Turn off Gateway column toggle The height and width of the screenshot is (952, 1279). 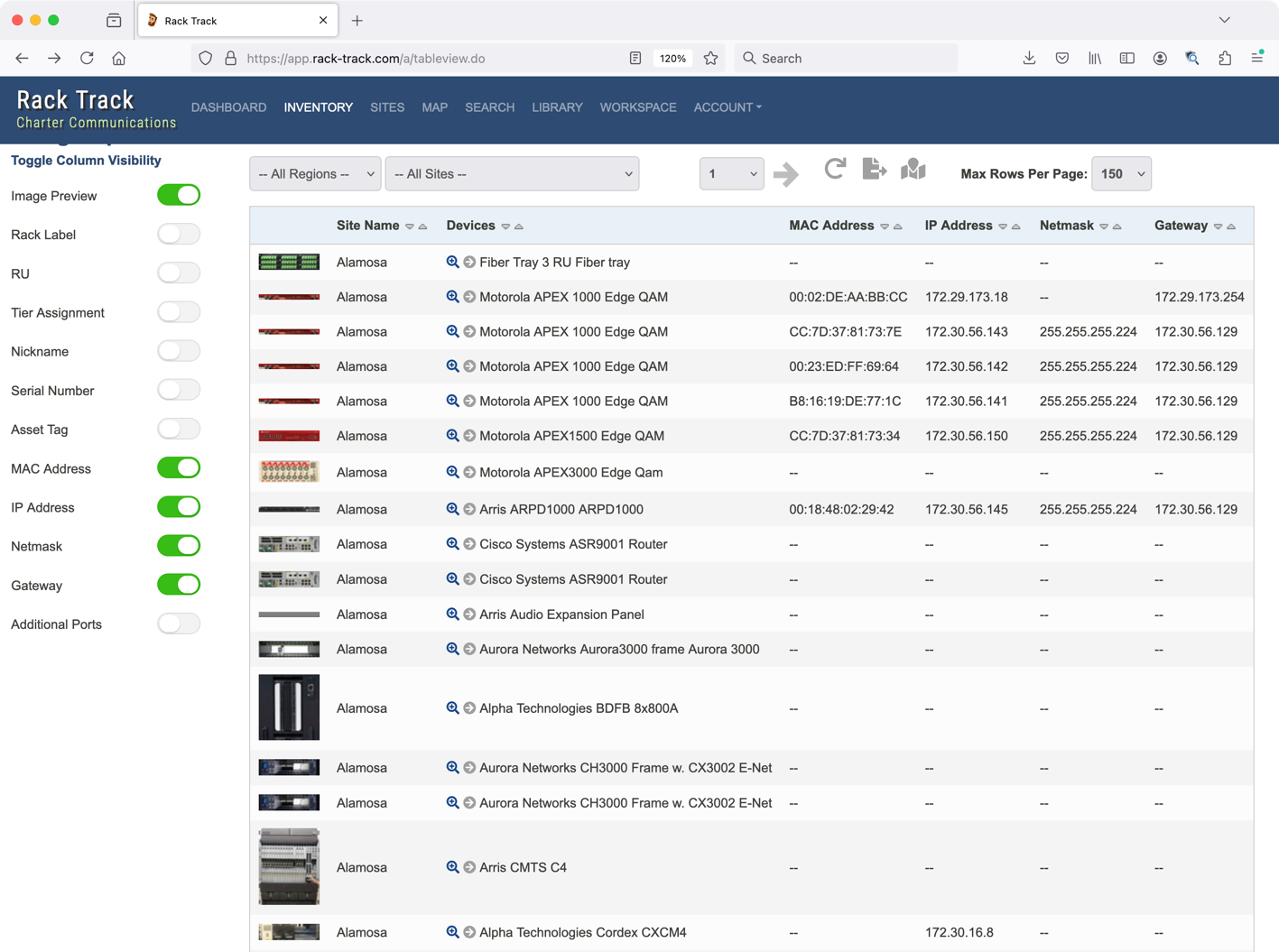point(179,585)
